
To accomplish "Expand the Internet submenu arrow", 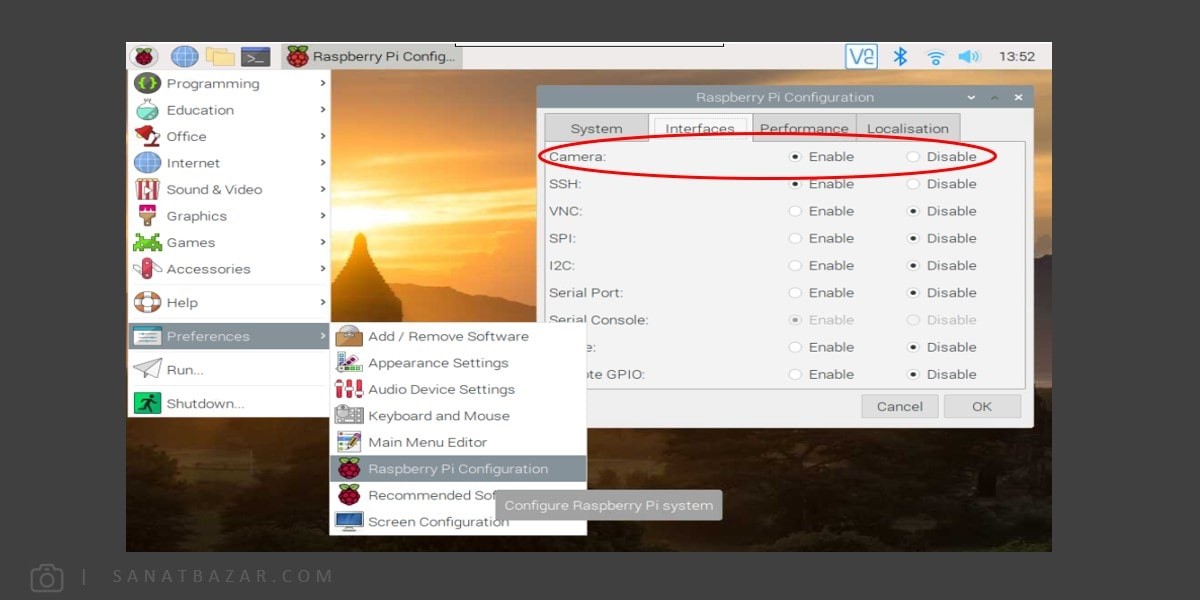I will (x=323, y=163).
